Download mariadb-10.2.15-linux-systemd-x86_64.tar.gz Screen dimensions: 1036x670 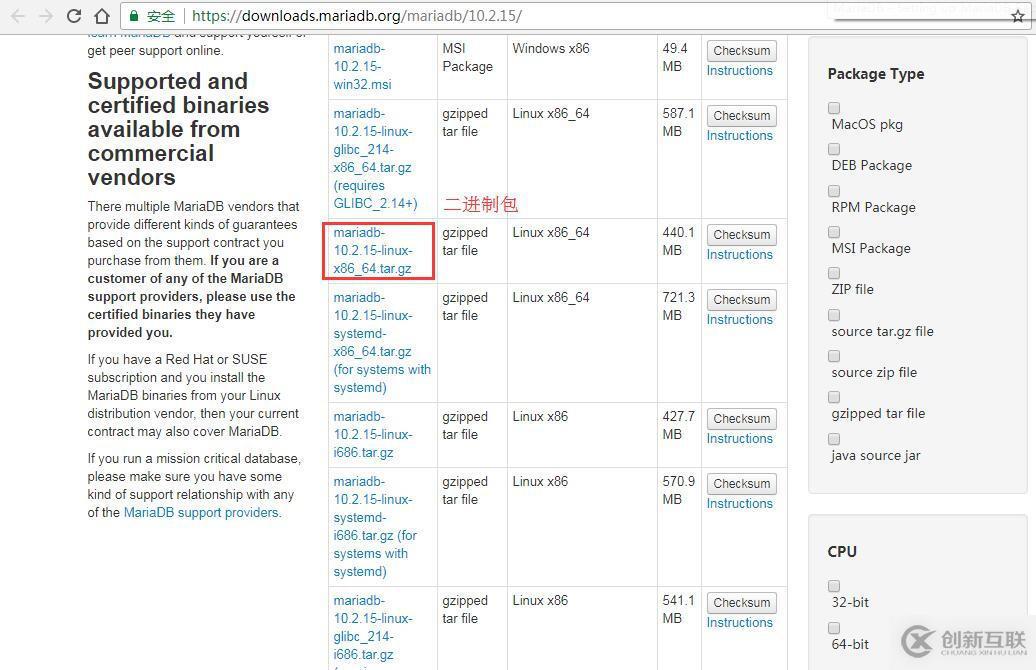coord(382,342)
